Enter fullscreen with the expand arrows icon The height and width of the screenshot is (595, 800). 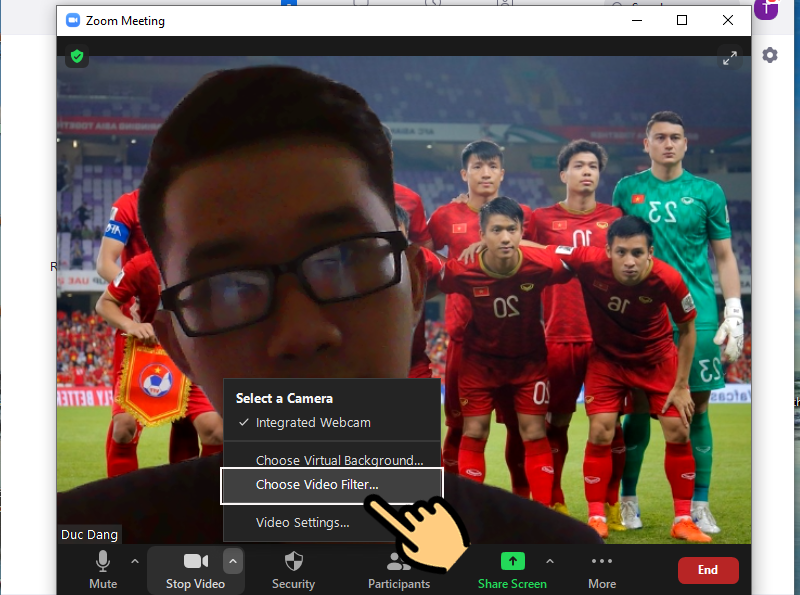click(x=730, y=58)
